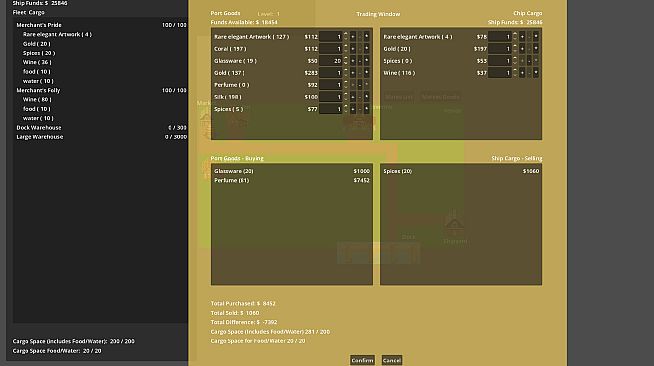
Task: Confirm the trade
Action: point(362,360)
